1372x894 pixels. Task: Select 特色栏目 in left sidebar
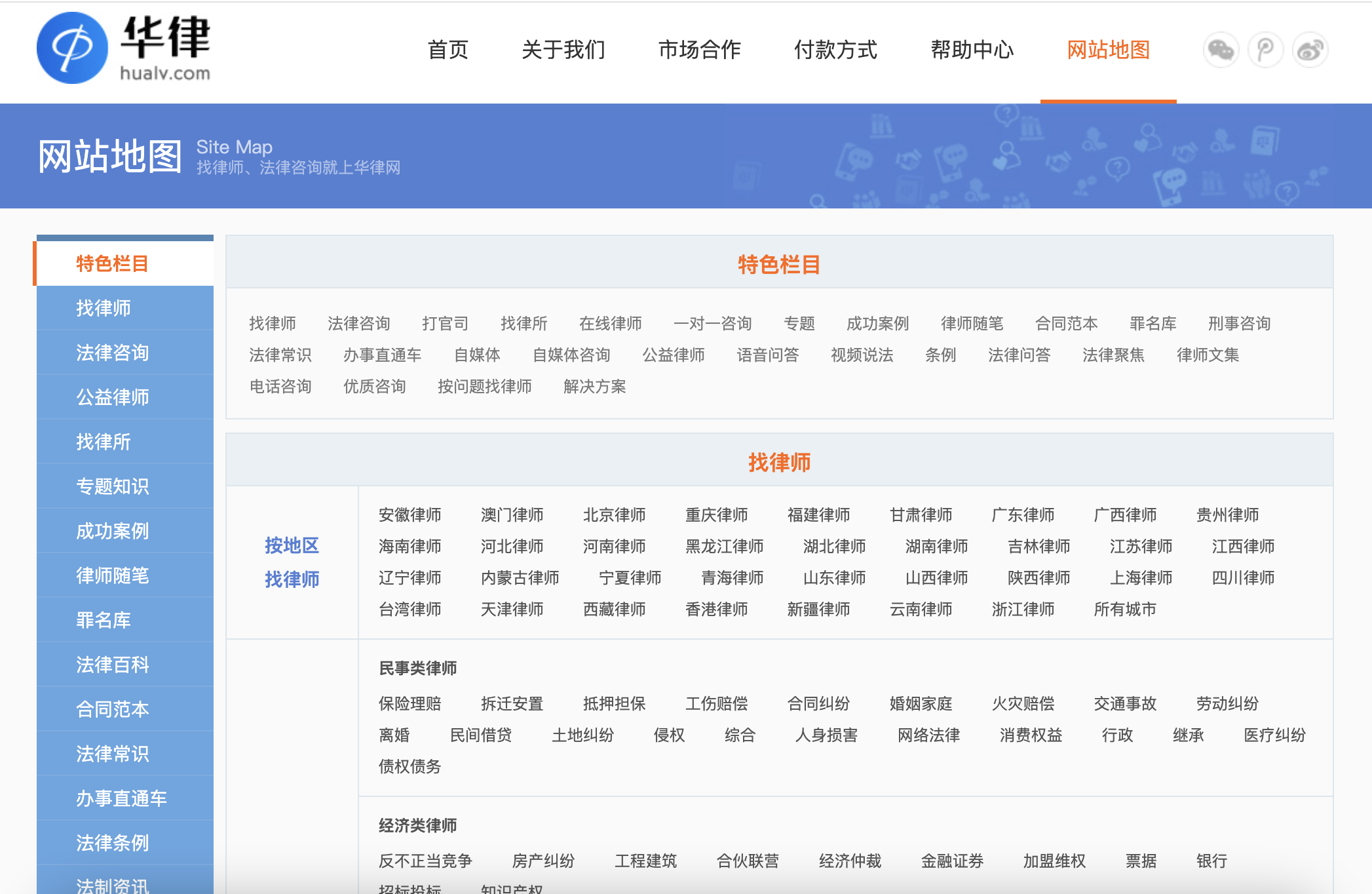[112, 263]
